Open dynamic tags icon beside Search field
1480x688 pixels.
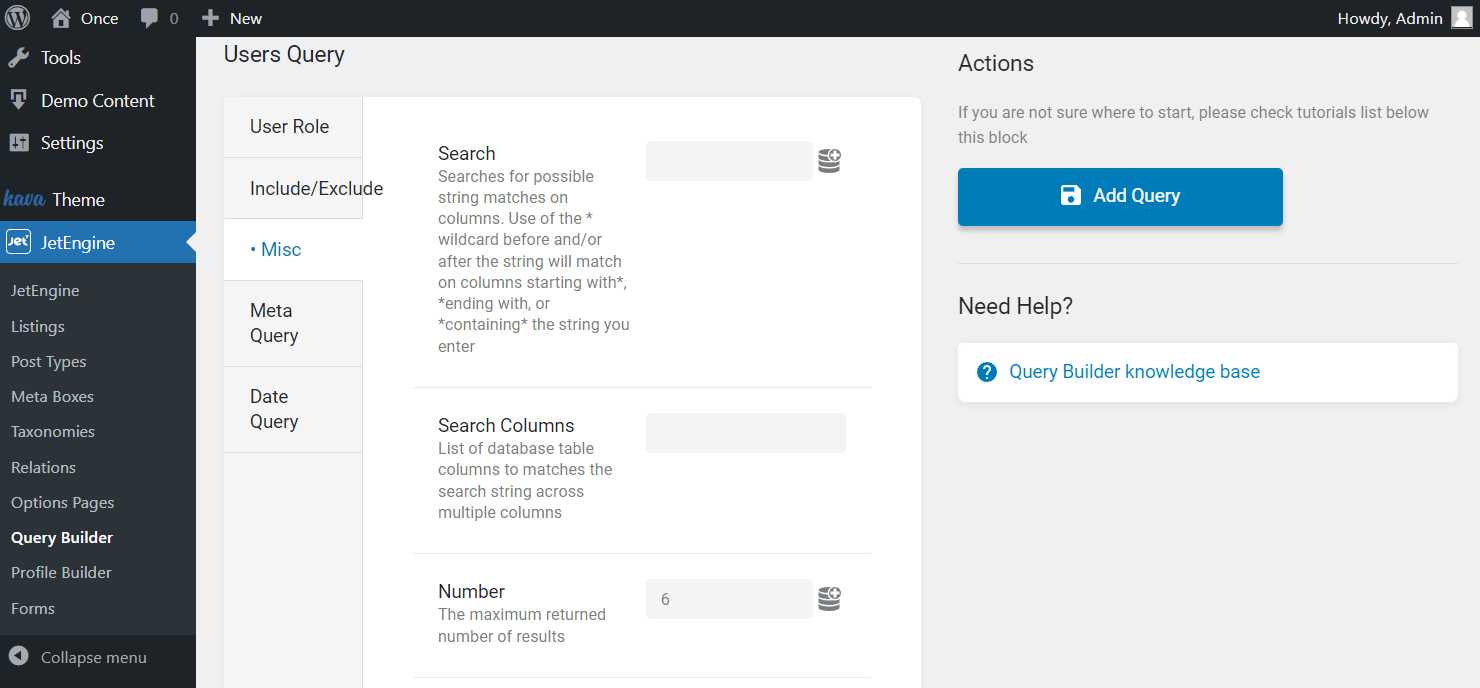tap(829, 160)
